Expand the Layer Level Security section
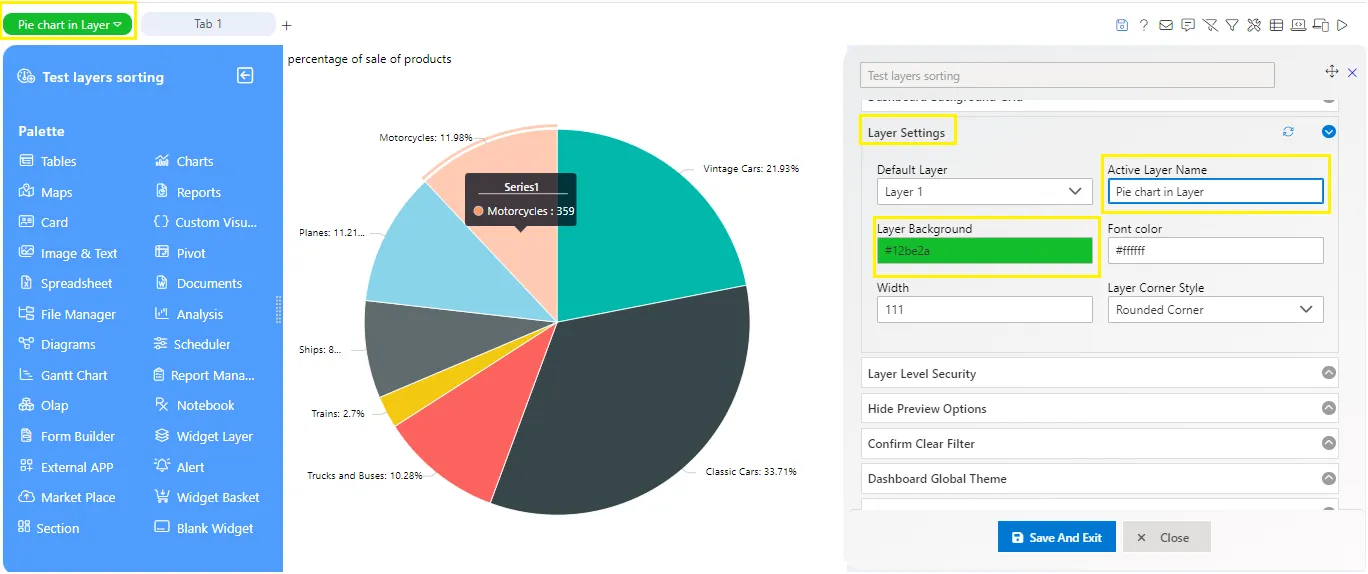The width and height of the screenshot is (1368, 574). pyautogui.click(x=1099, y=373)
